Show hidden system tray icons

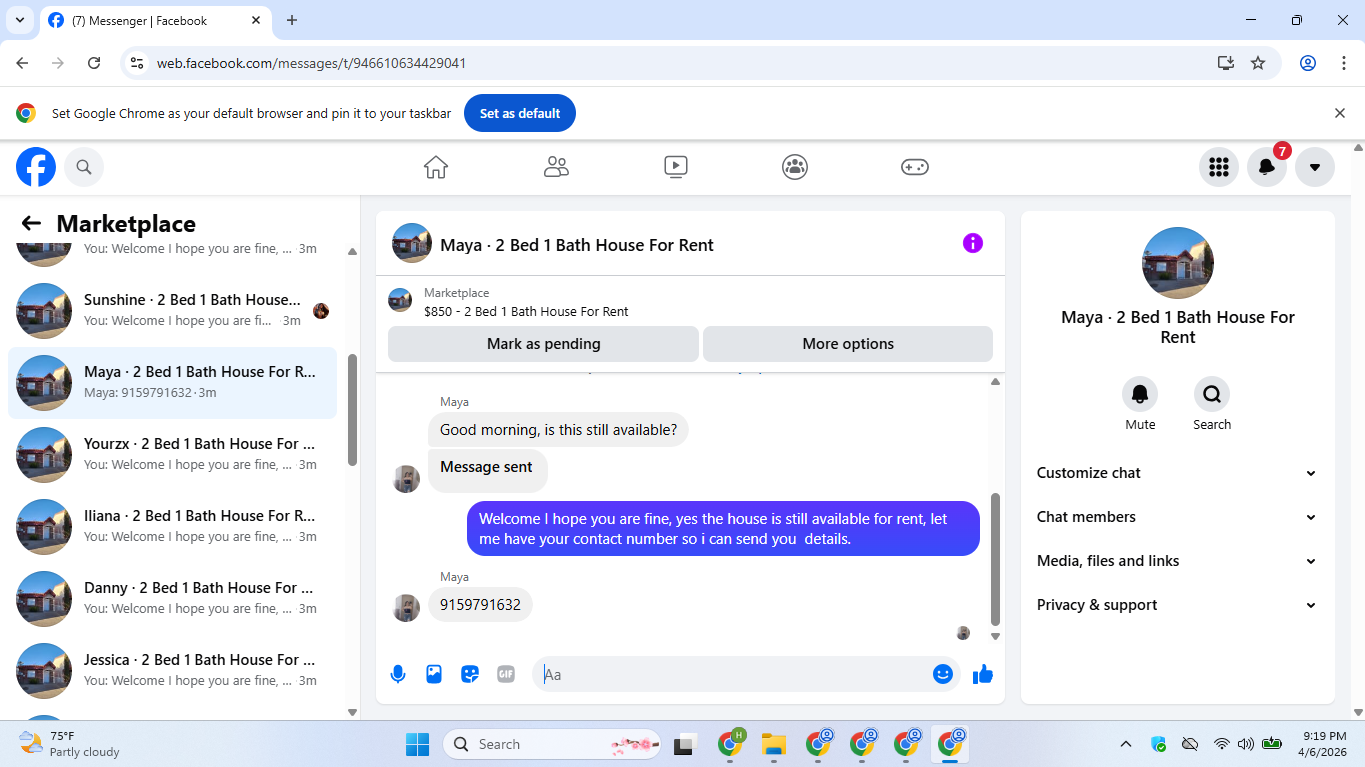tap(1126, 744)
